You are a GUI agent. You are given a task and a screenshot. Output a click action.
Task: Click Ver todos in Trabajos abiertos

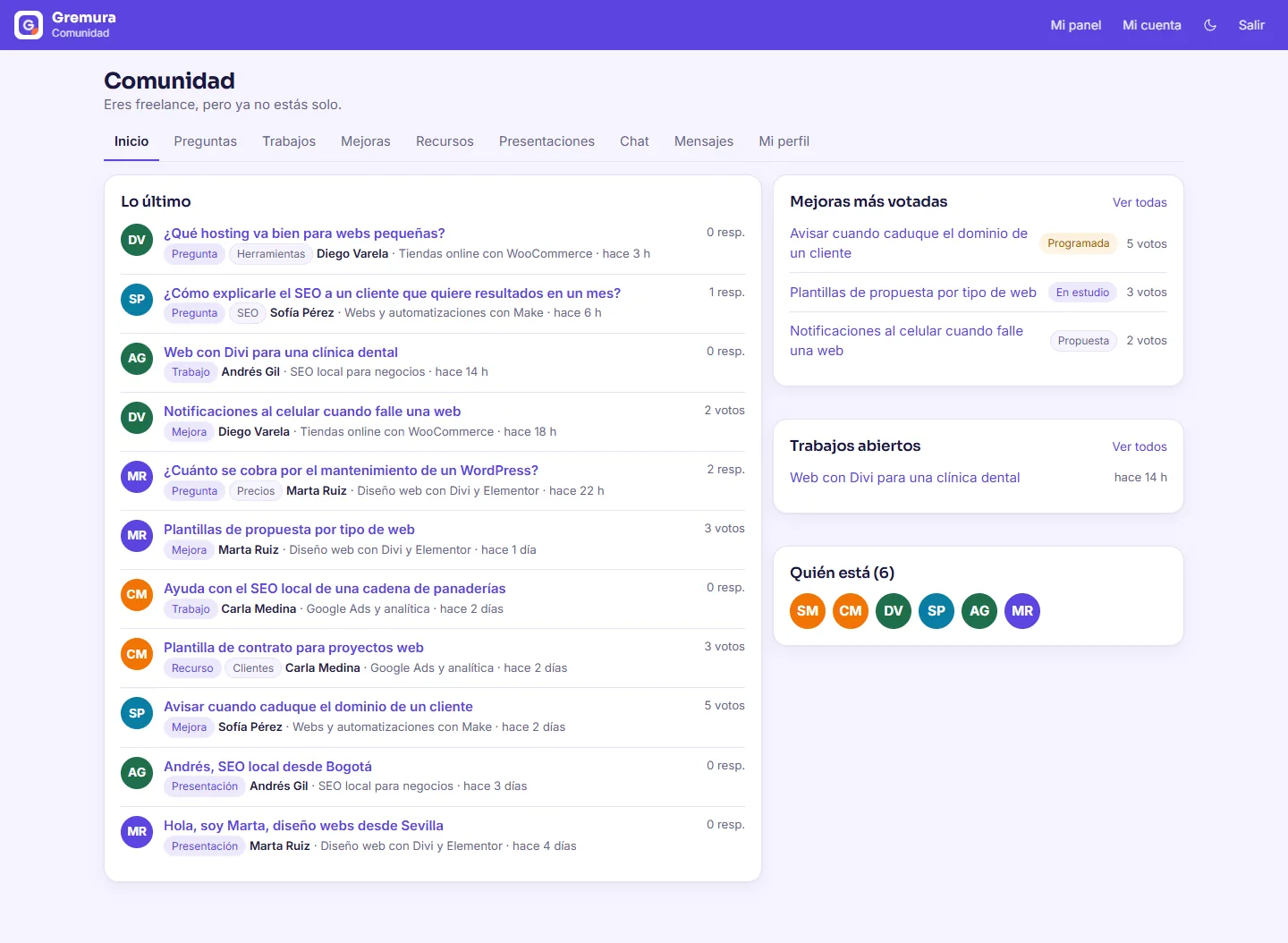pos(1140,446)
